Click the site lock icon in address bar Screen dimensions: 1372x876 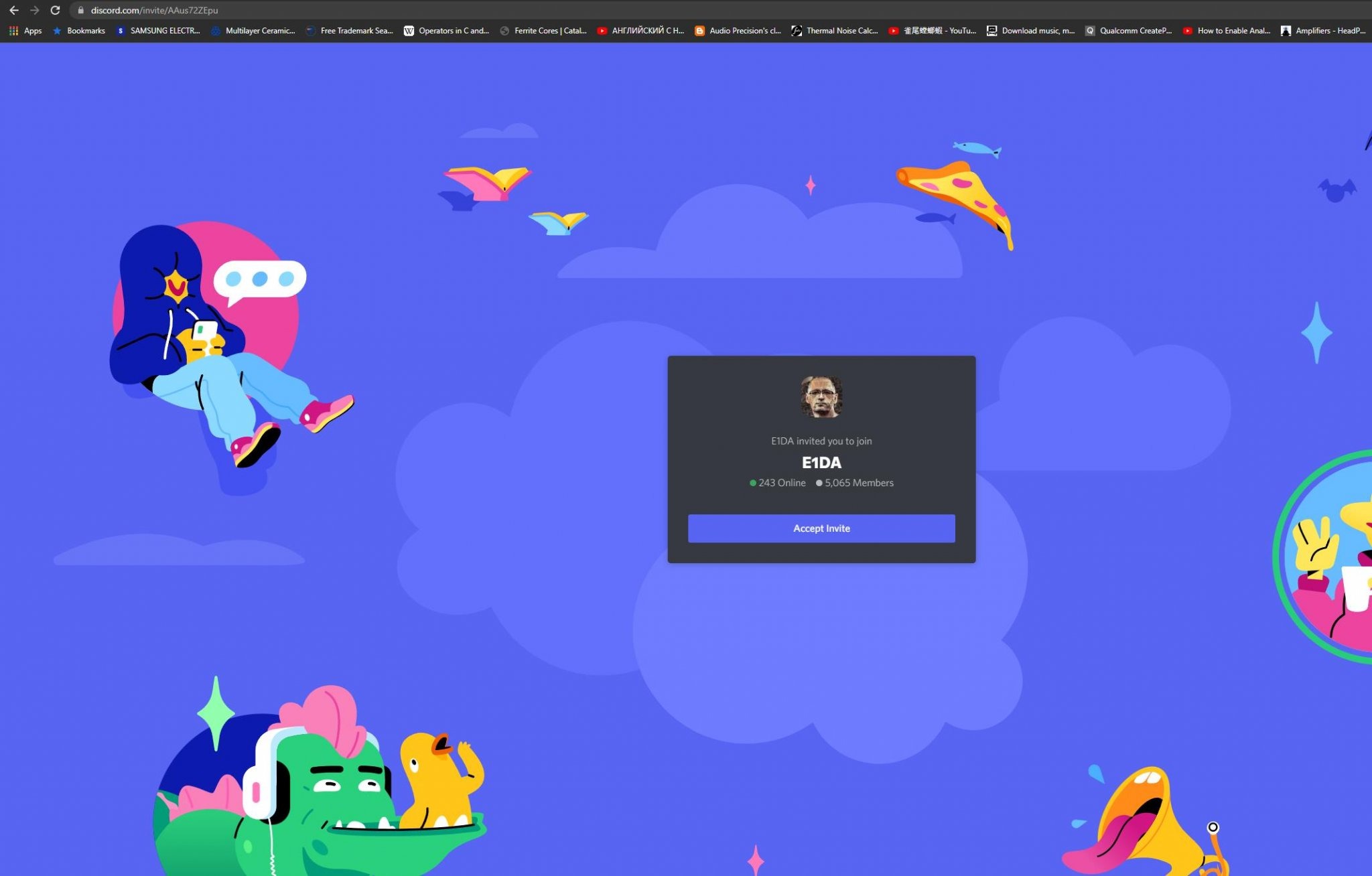pos(80,10)
